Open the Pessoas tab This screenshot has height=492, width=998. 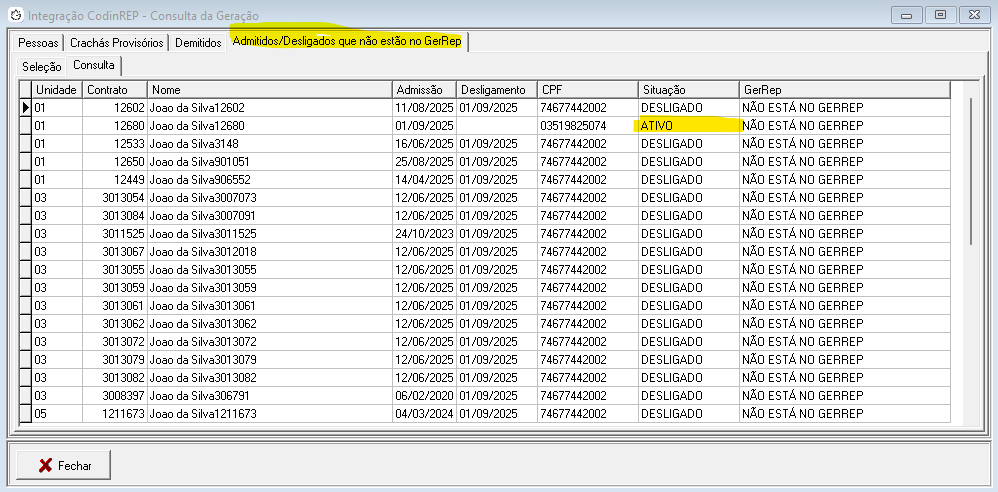coord(38,43)
